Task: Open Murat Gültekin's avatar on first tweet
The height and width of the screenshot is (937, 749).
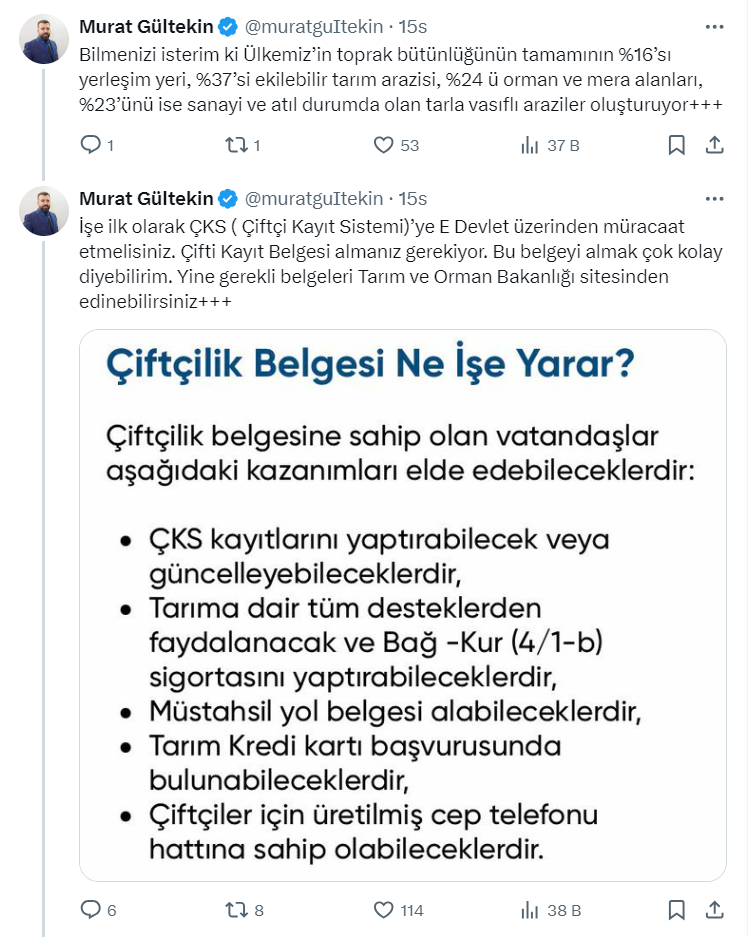Action: click(x=45, y=40)
